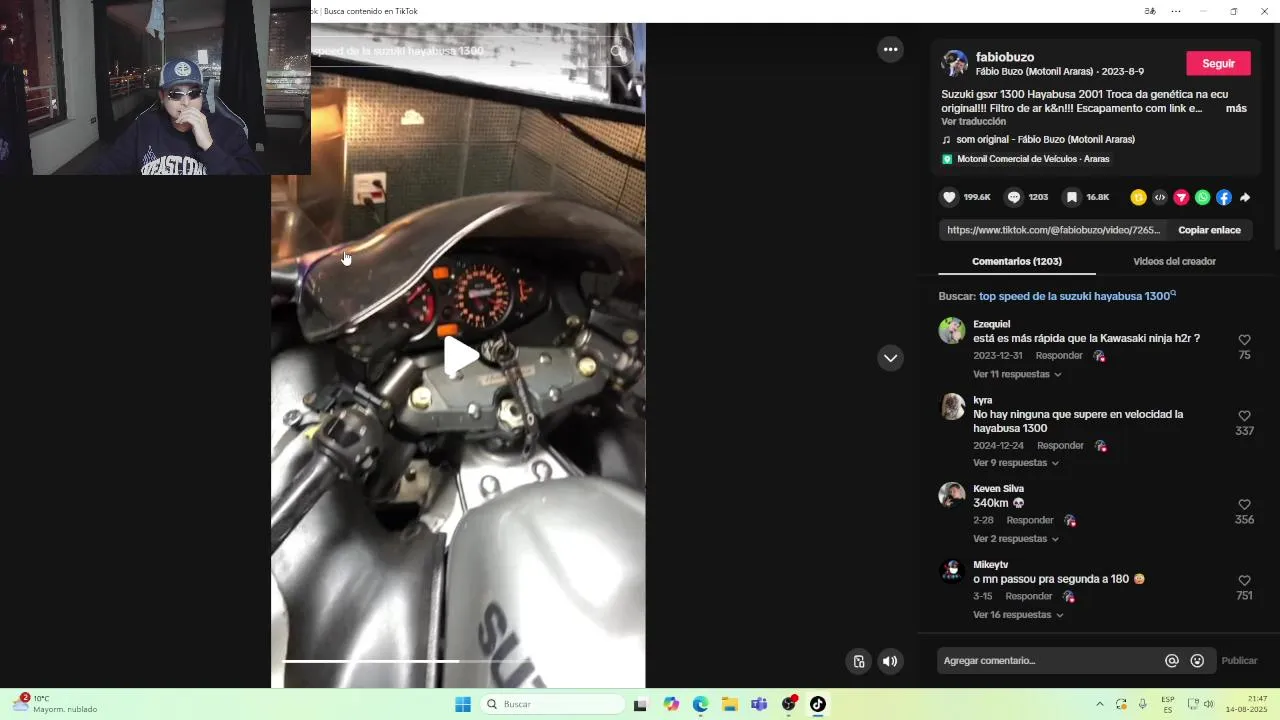Follow fabiobuzo with Seguir button
1280x720 pixels.
pyautogui.click(x=1218, y=63)
